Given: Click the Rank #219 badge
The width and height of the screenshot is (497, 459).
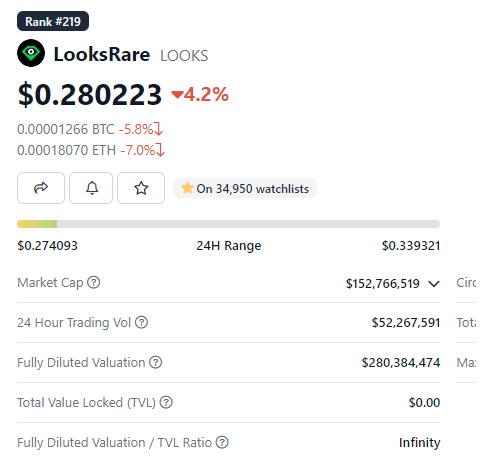Looking at the screenshot, I should coord(53,21).
